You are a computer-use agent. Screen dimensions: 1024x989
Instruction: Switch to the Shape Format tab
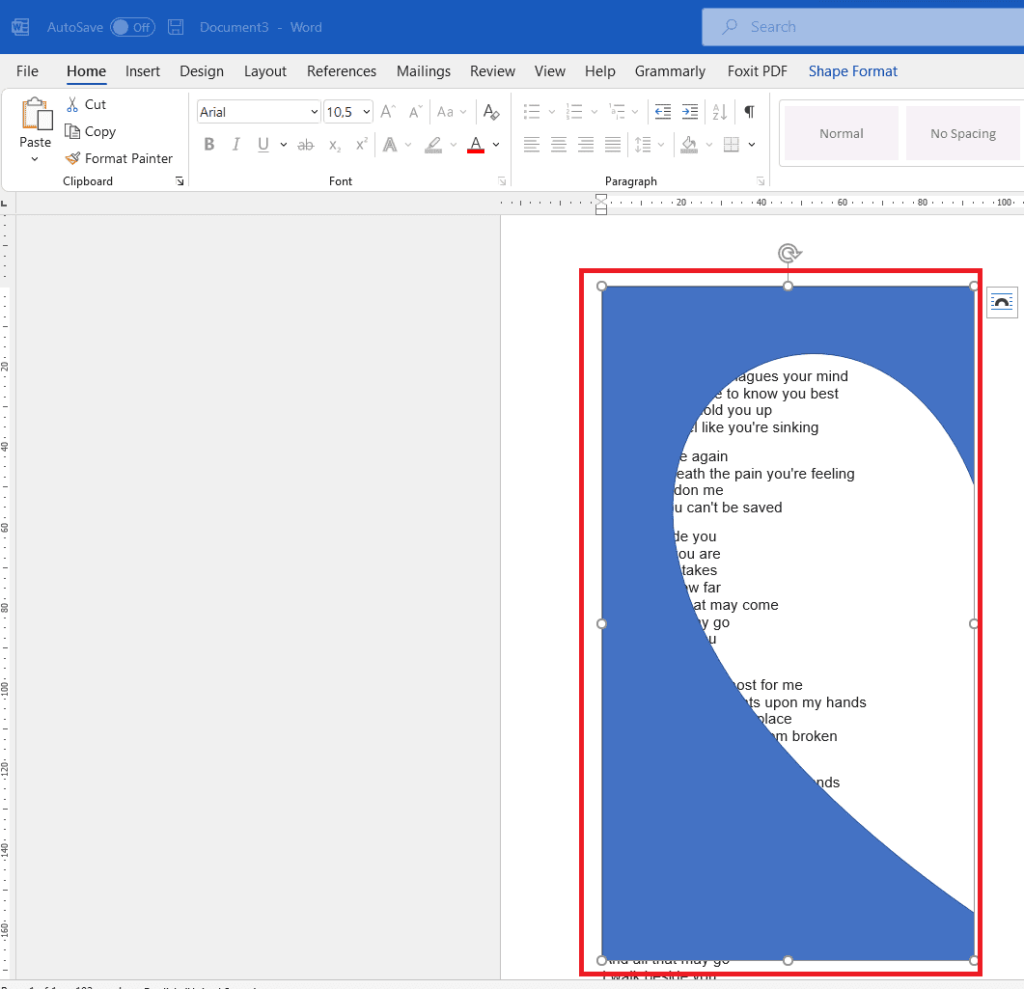(x=852, y=71)
